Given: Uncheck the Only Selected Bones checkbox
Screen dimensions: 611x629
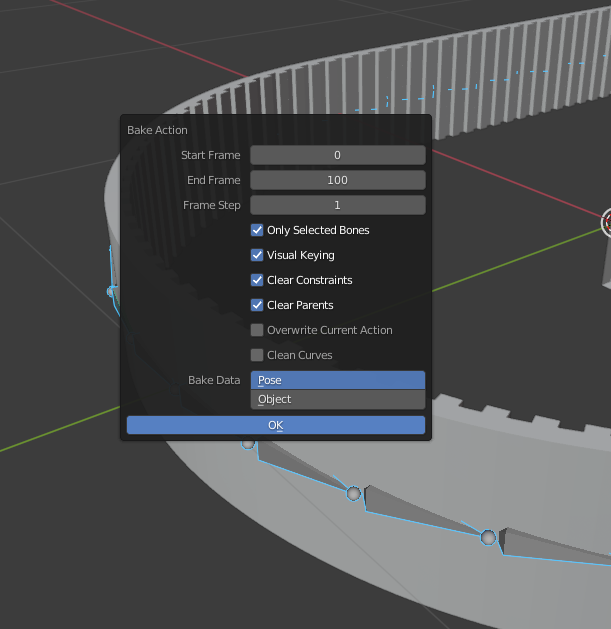Looking at the screenshot, I should click(x=257, y=230).
